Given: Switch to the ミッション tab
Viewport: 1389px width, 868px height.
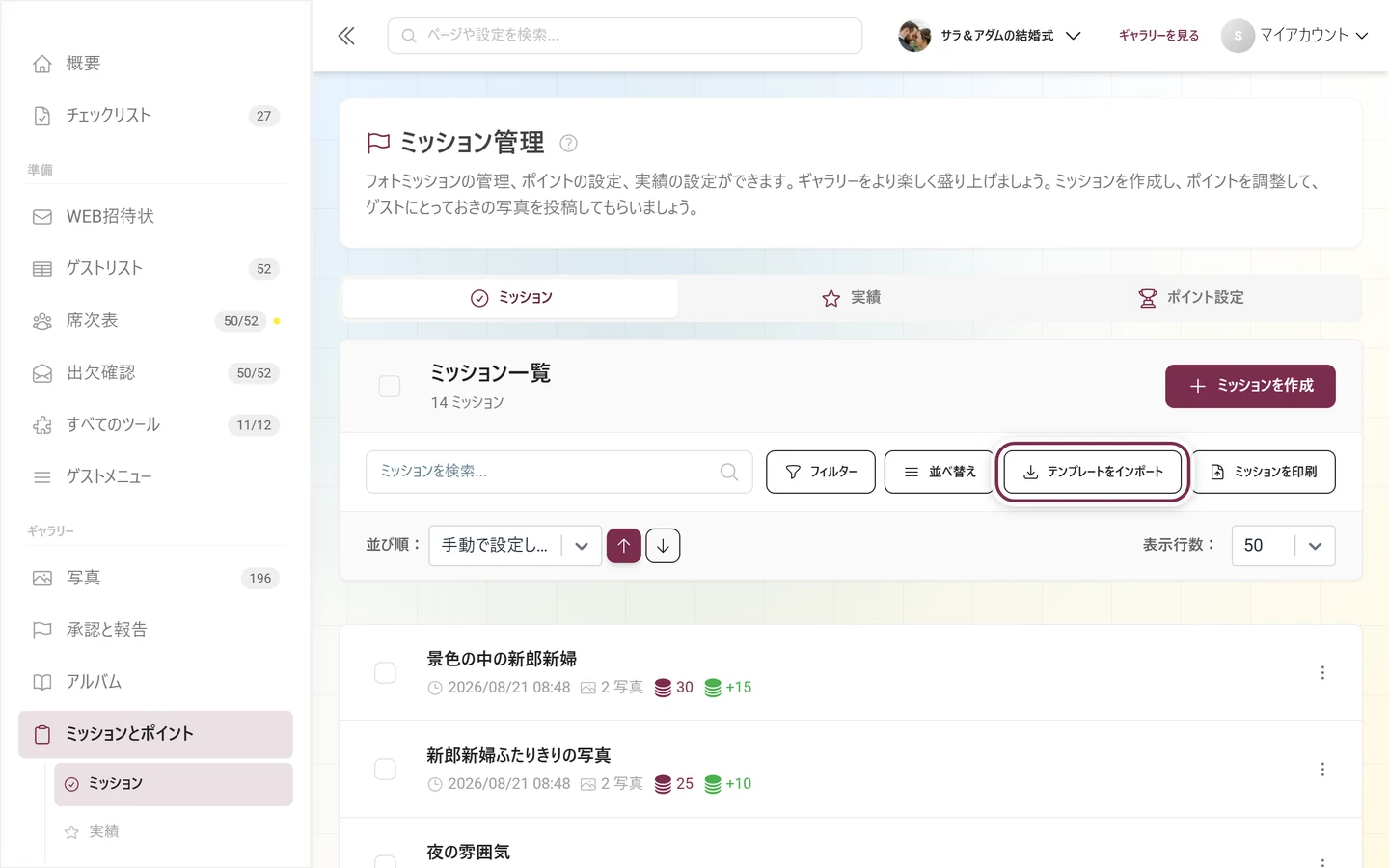Looking at the screenshot, I should click(510, 298).
